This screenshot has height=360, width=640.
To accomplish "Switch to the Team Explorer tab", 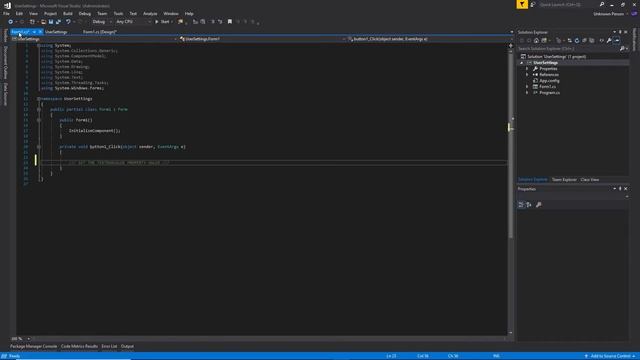I will tap(564, 180).
